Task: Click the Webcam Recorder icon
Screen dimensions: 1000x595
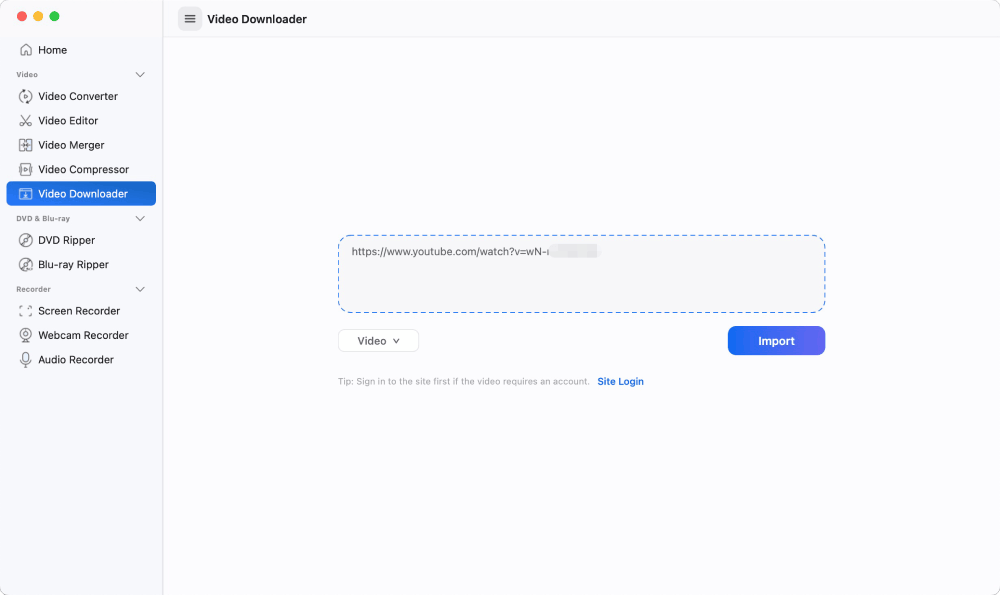Action: (26, 335)
